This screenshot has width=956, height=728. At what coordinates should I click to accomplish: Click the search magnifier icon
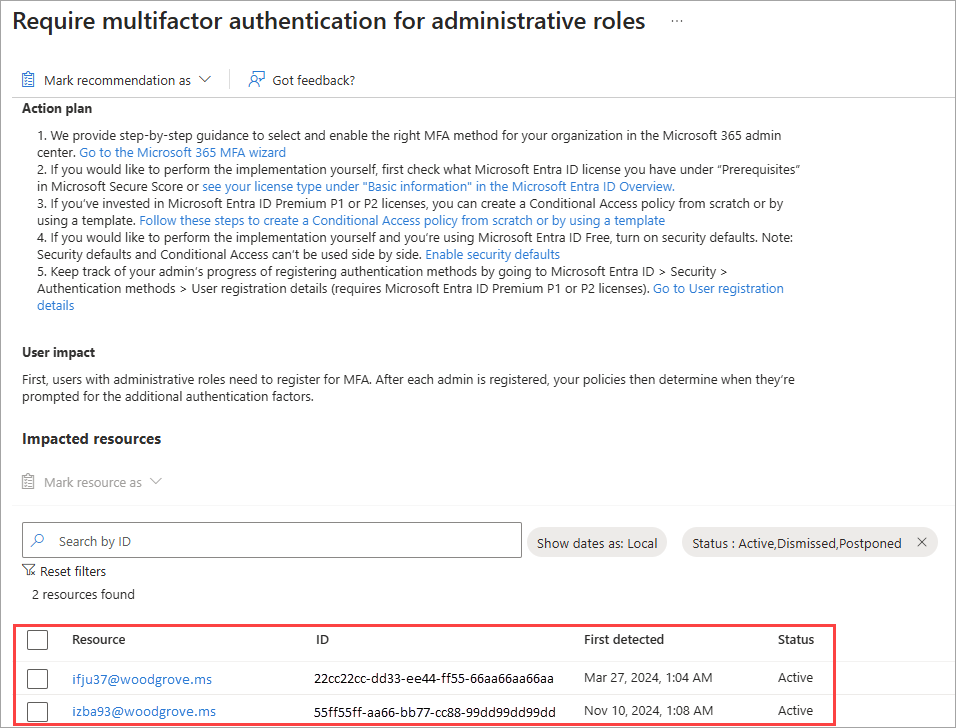38,540
